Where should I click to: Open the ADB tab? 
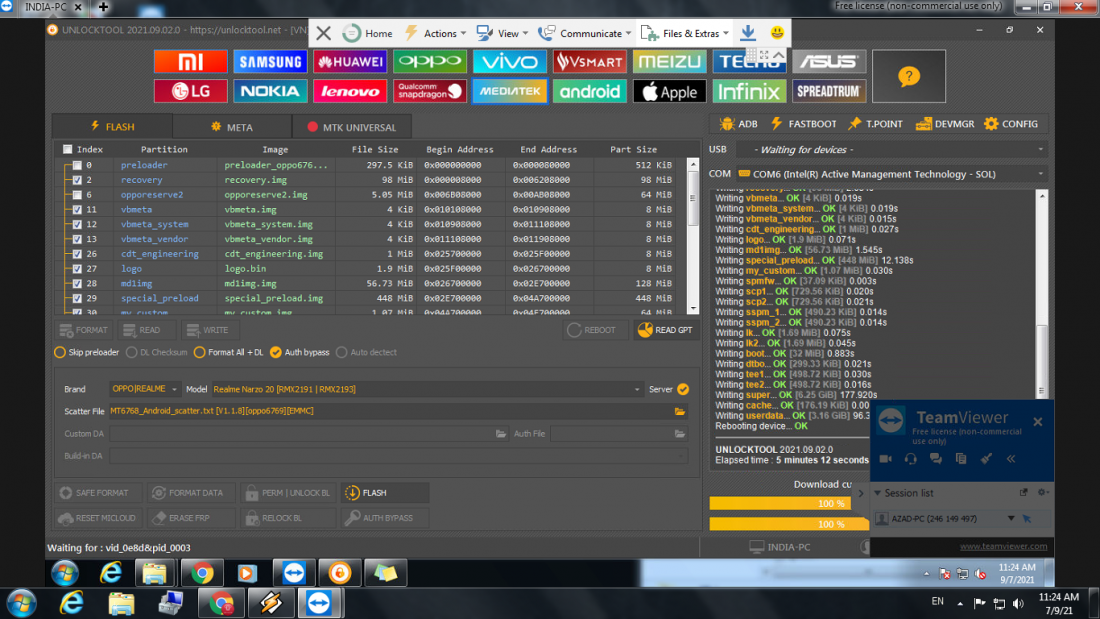(739, 124)
